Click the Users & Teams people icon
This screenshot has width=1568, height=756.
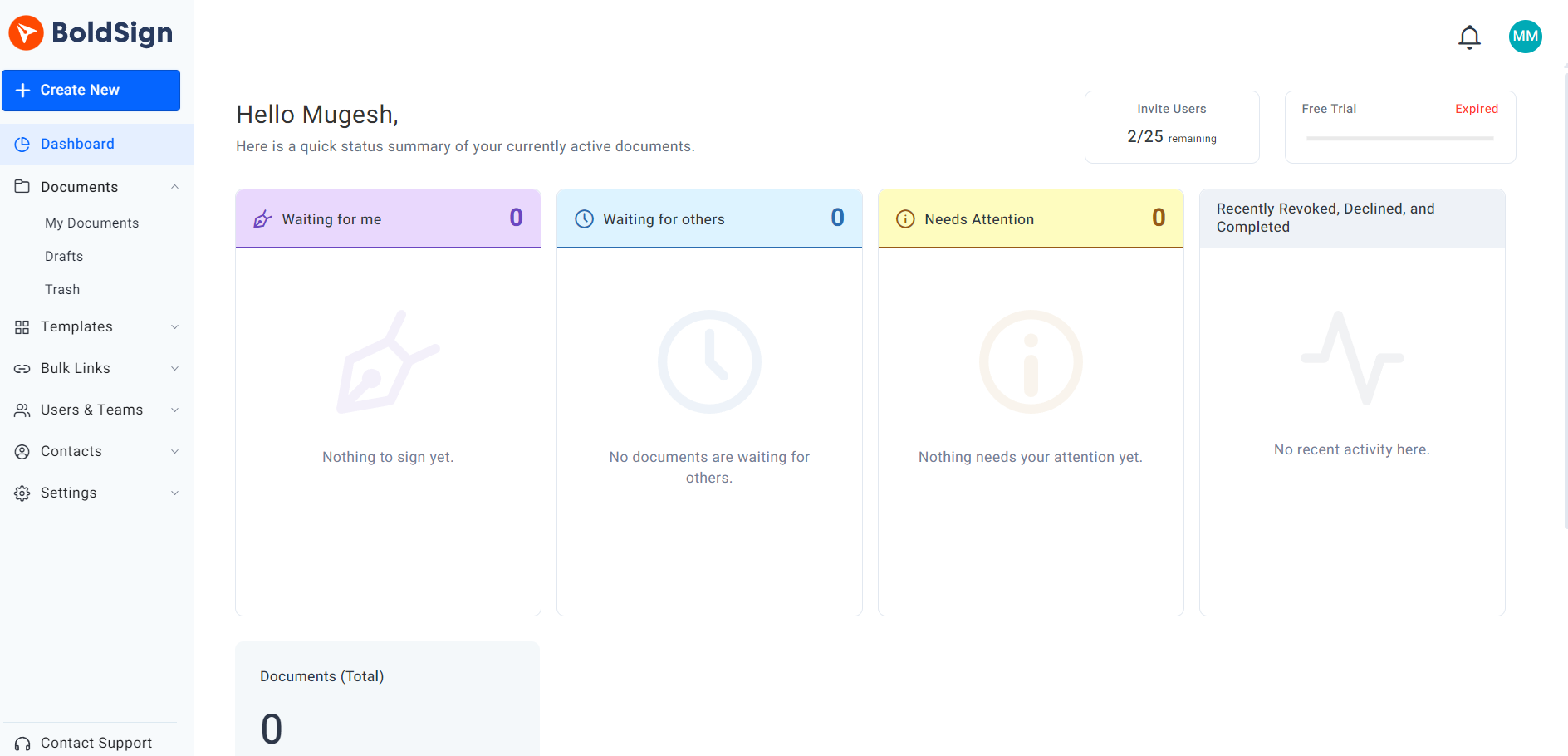coord(22,410)
